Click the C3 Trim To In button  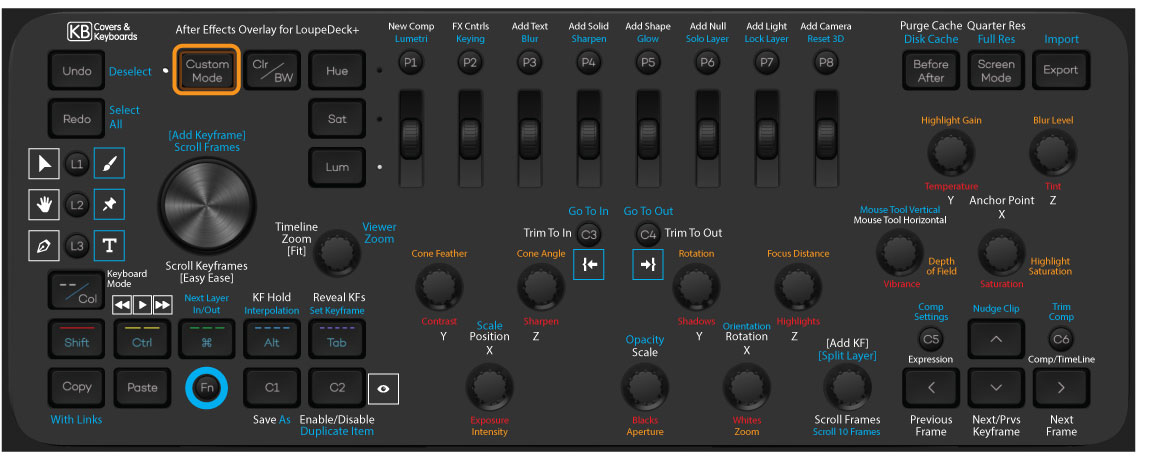click(x=589, y=235)
